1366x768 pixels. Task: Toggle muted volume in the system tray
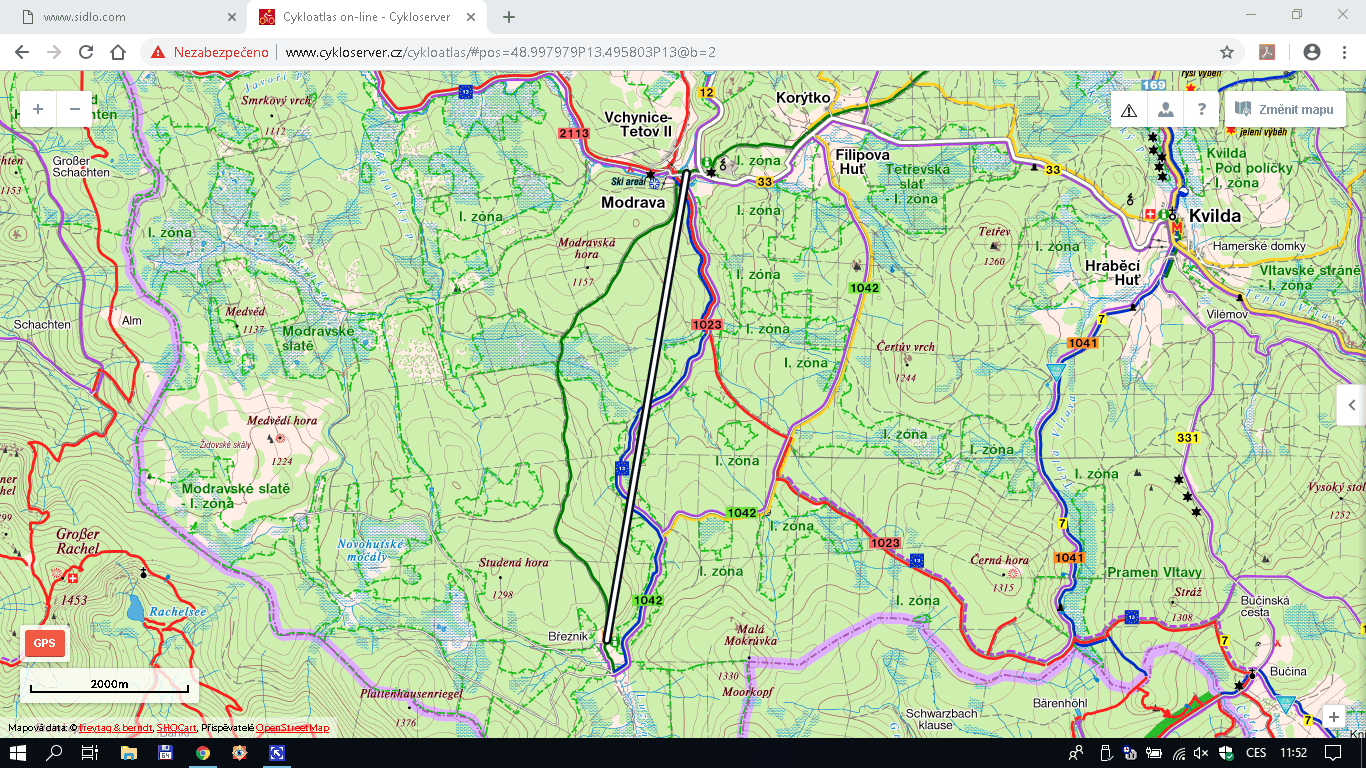point(1201,753)
